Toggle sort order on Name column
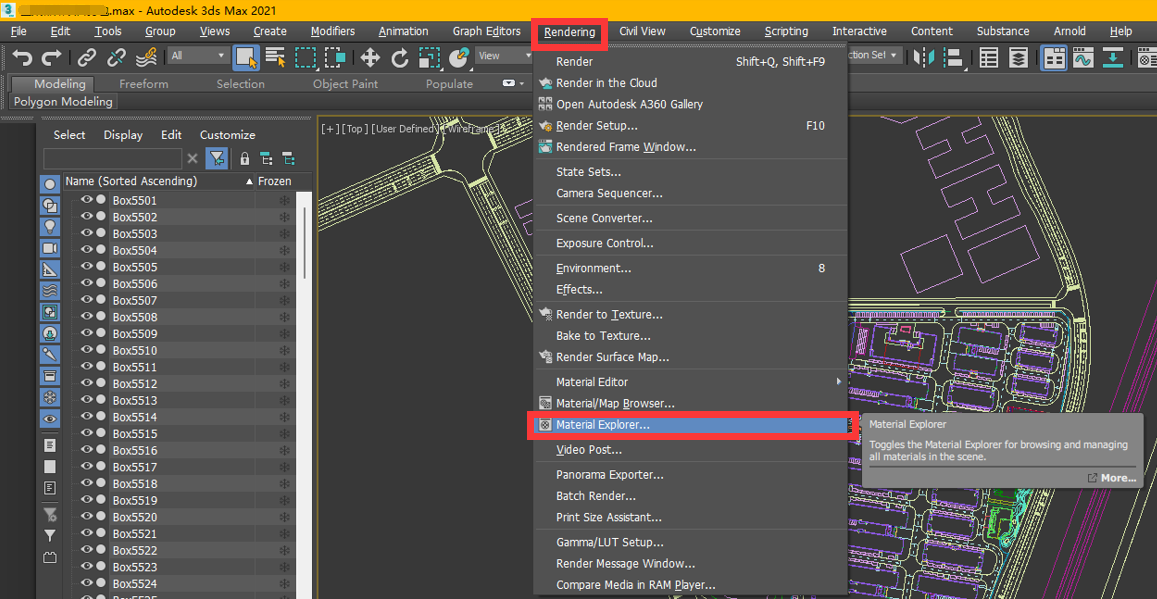This screenshot has width=1157, height=599. pyautogui.click(x=159, y=181)
